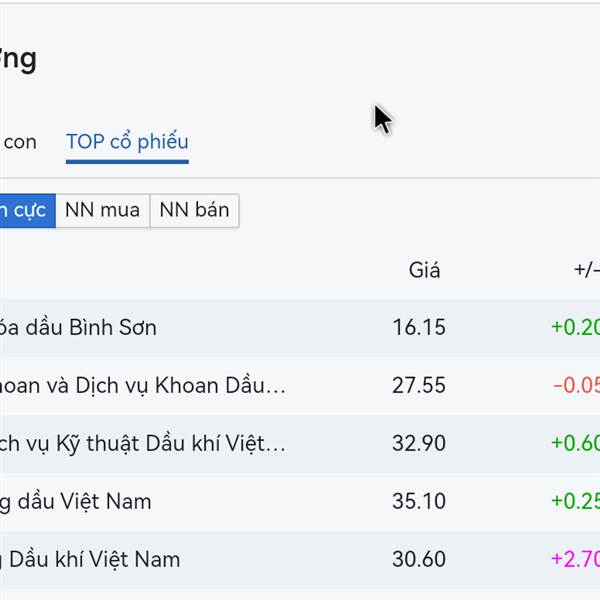Open the Dầu khí Việt Nam stock
Viewport: 600px width, 600px height.
point(90,559)
